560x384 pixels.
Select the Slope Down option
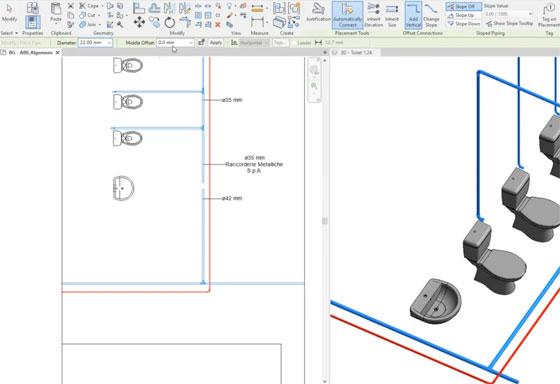tap(464, 24)
